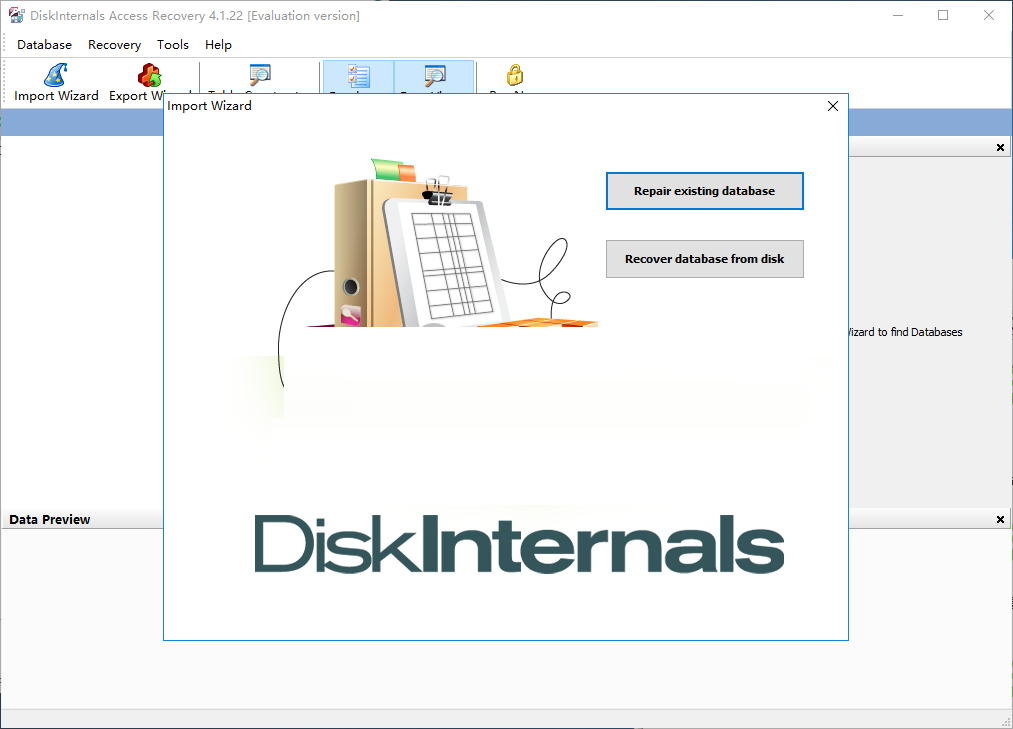1013x729 pixels.
Task: Open the Tools menu
Action: [x=172, y=45]
